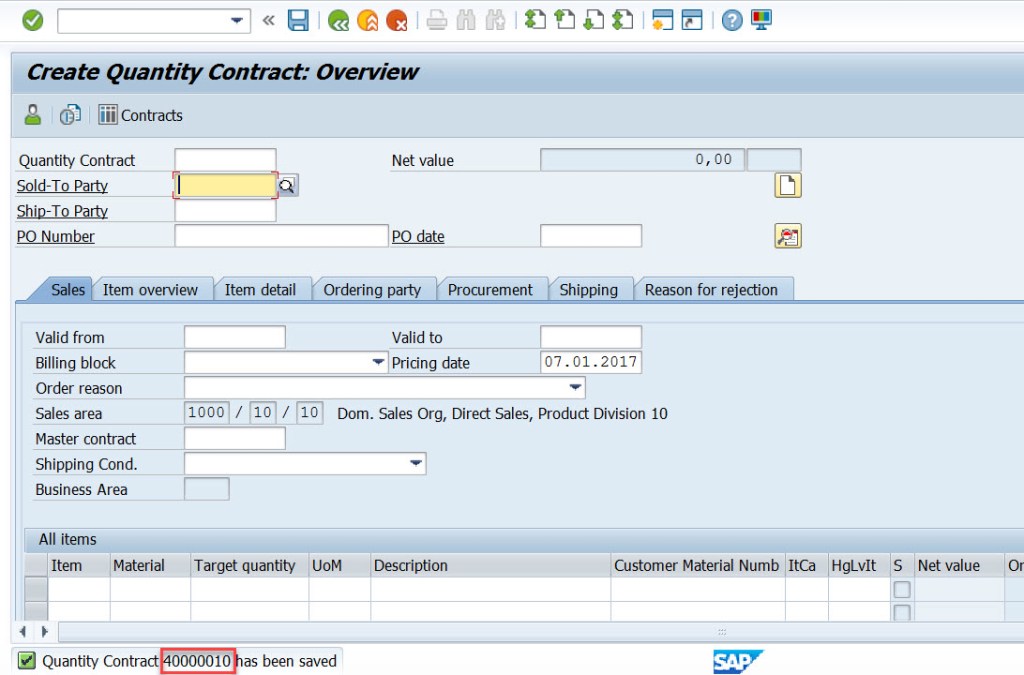
Task: Print the current document
Action: click(x=435, y=22)
